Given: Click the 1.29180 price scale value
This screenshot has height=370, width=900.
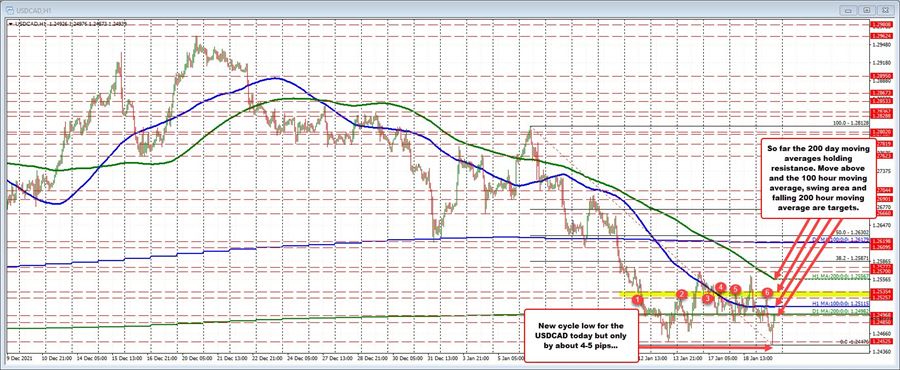Looking at the screenshot, I should pyautogui.click(x=883, y=63).
